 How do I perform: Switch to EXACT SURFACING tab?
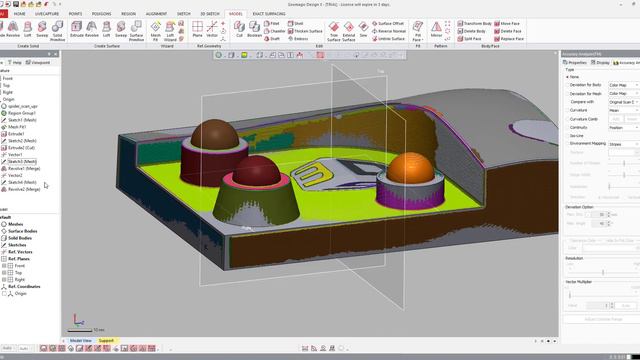(x=269, y=13)
